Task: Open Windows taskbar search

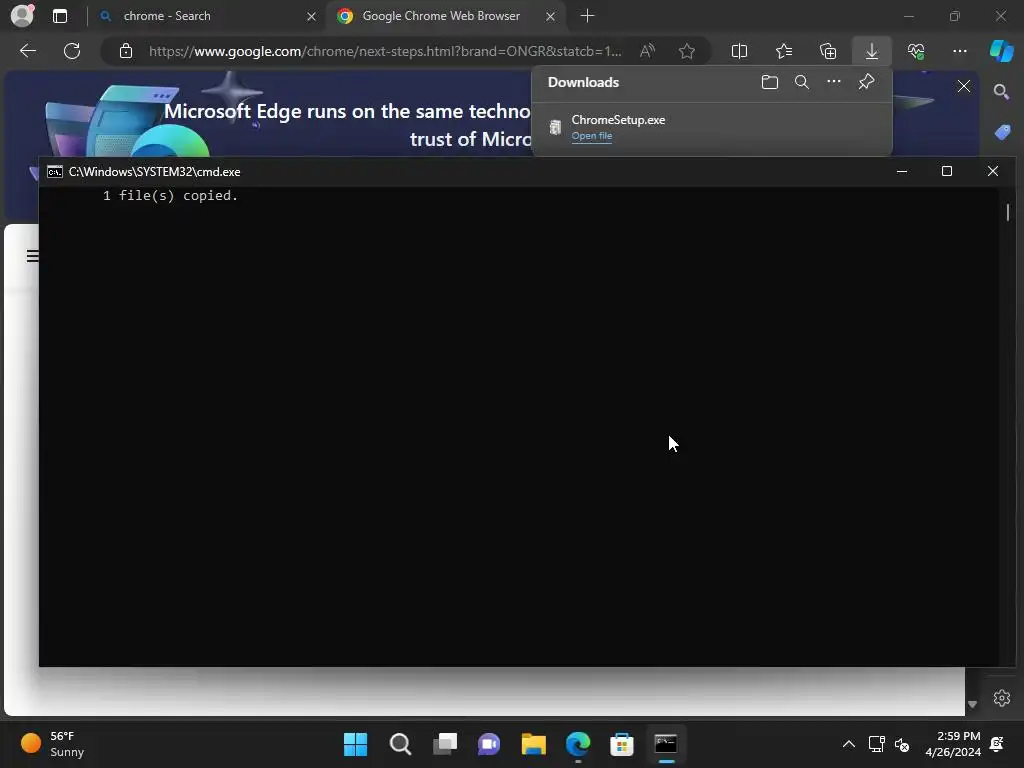Action: (x=400, y=744)
